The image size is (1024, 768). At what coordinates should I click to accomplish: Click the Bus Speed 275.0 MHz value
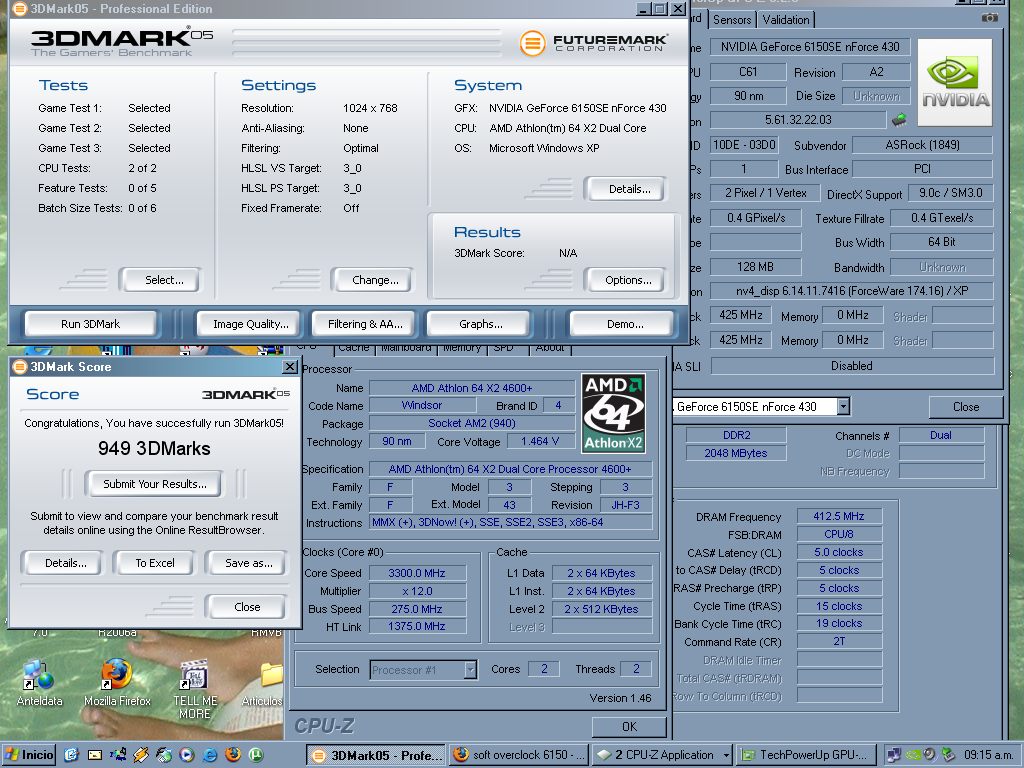(x=417, y=609)
